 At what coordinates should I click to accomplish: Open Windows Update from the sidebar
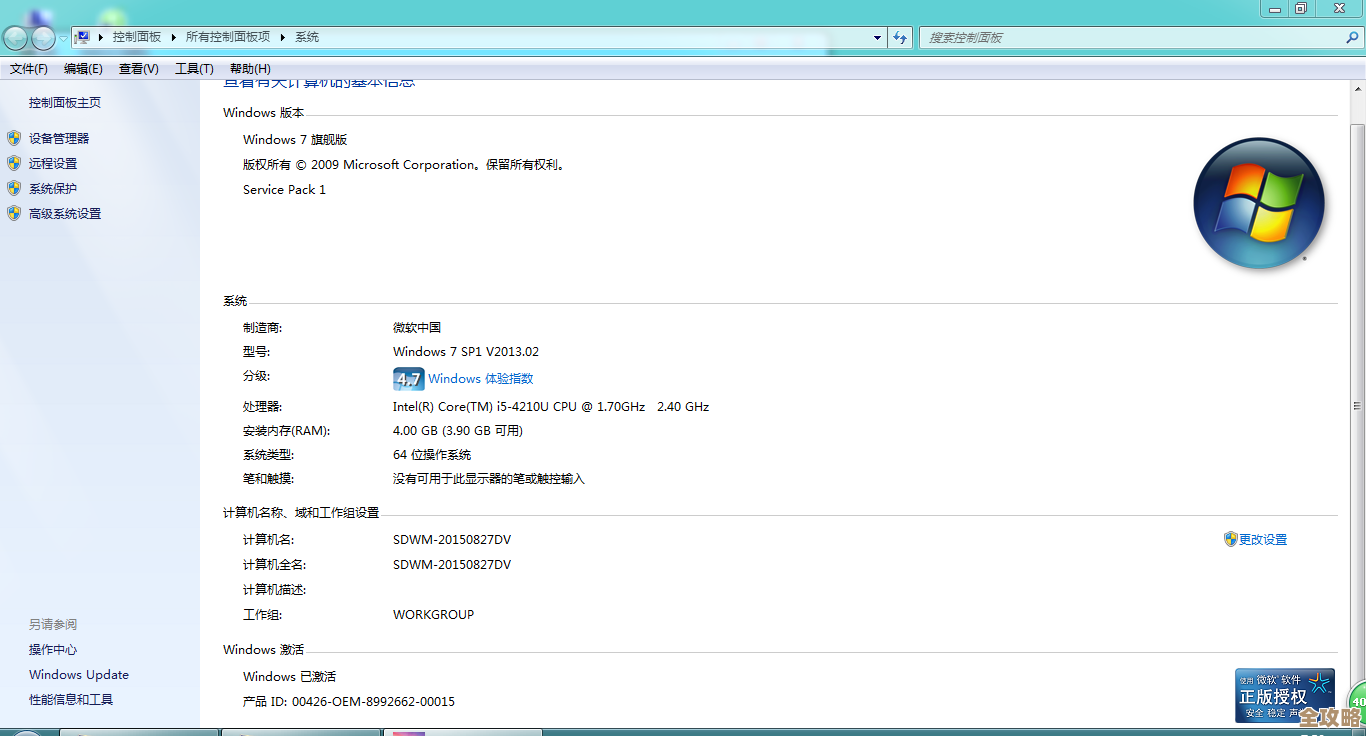click(79, 675)
